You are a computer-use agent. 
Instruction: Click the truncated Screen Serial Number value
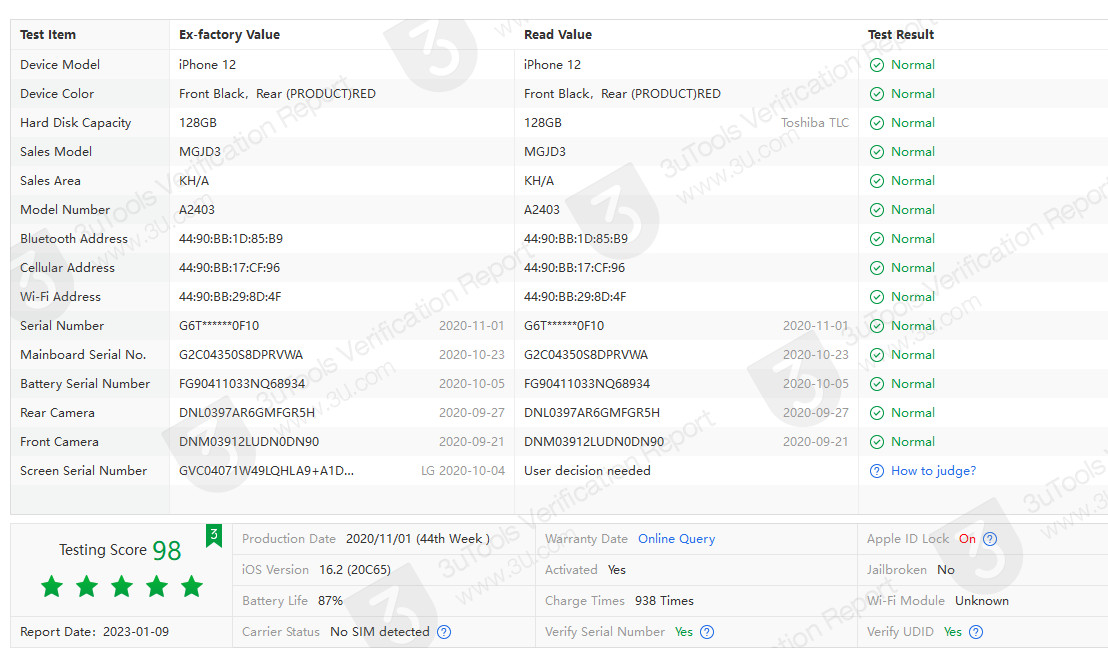click(x=266, y=471)
